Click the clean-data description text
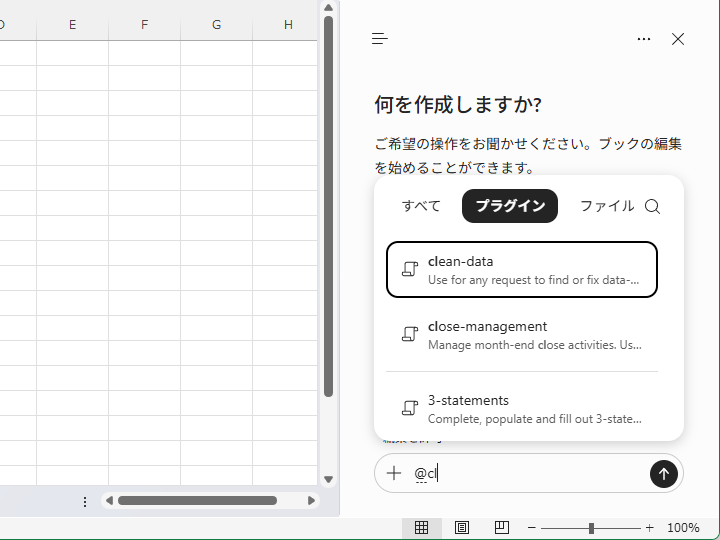The width and height of the screenshot is (720, 540). point(533,280)
